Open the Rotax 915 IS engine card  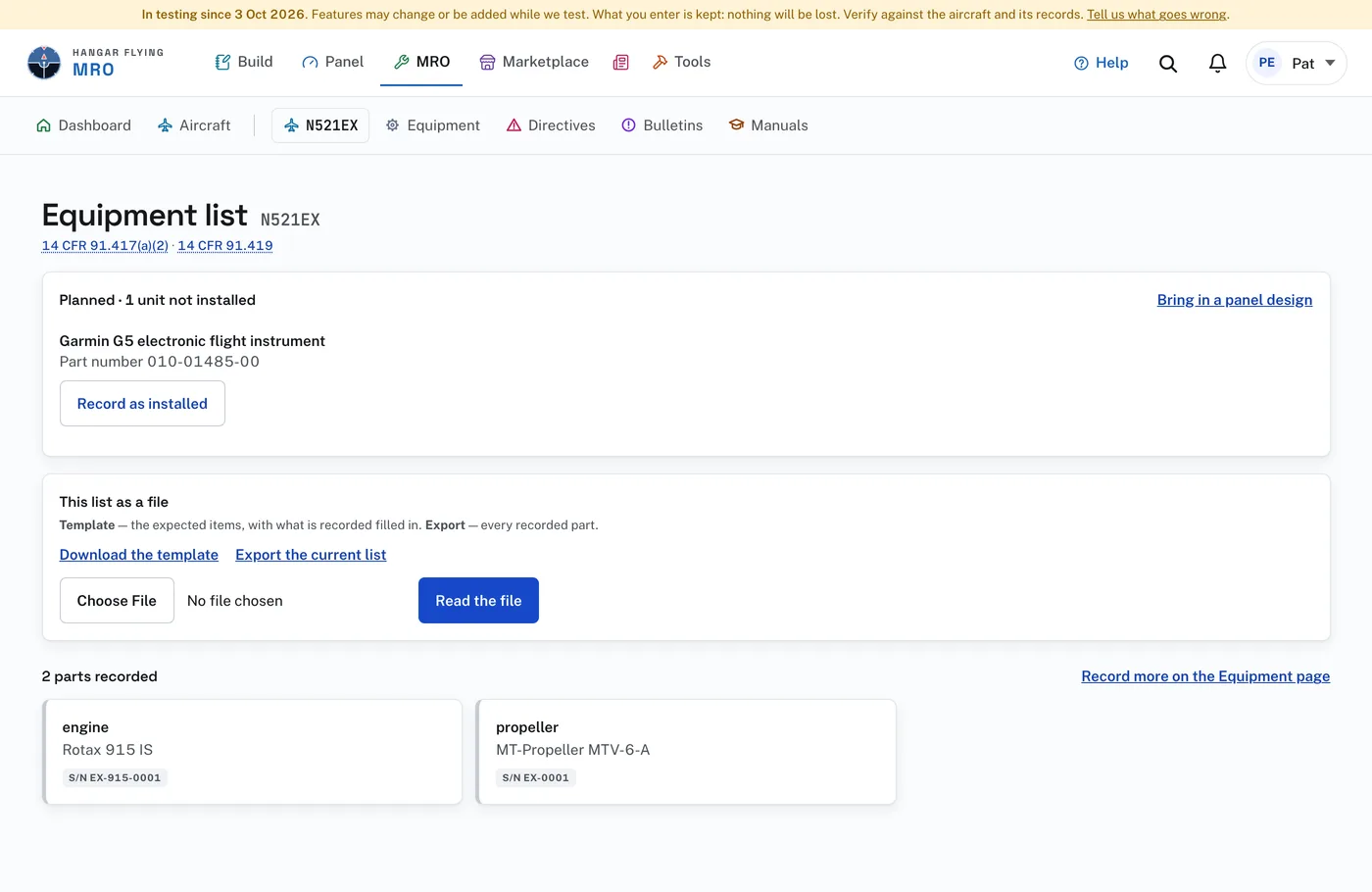252,752
